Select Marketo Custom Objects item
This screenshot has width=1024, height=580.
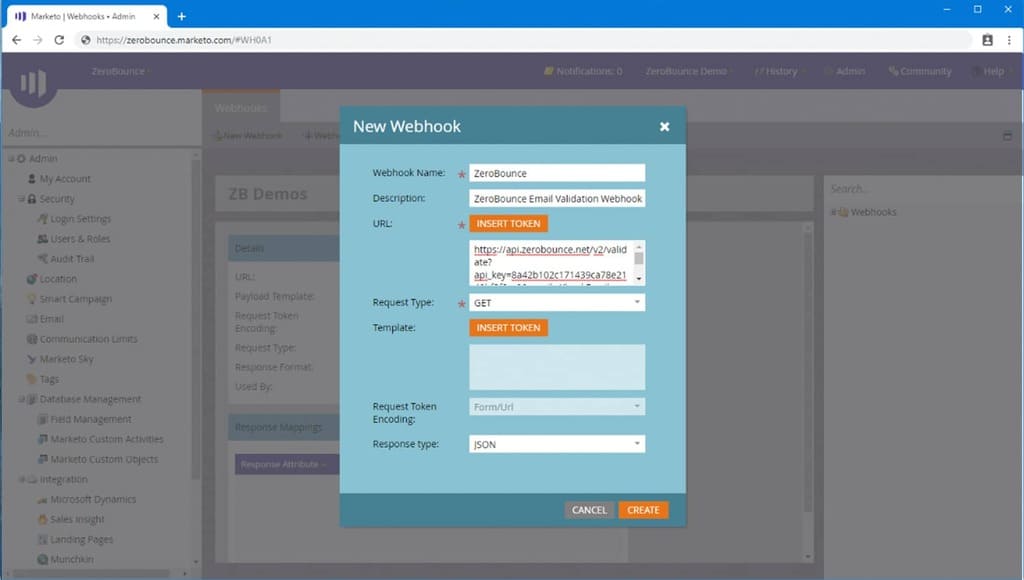point(104,459)
